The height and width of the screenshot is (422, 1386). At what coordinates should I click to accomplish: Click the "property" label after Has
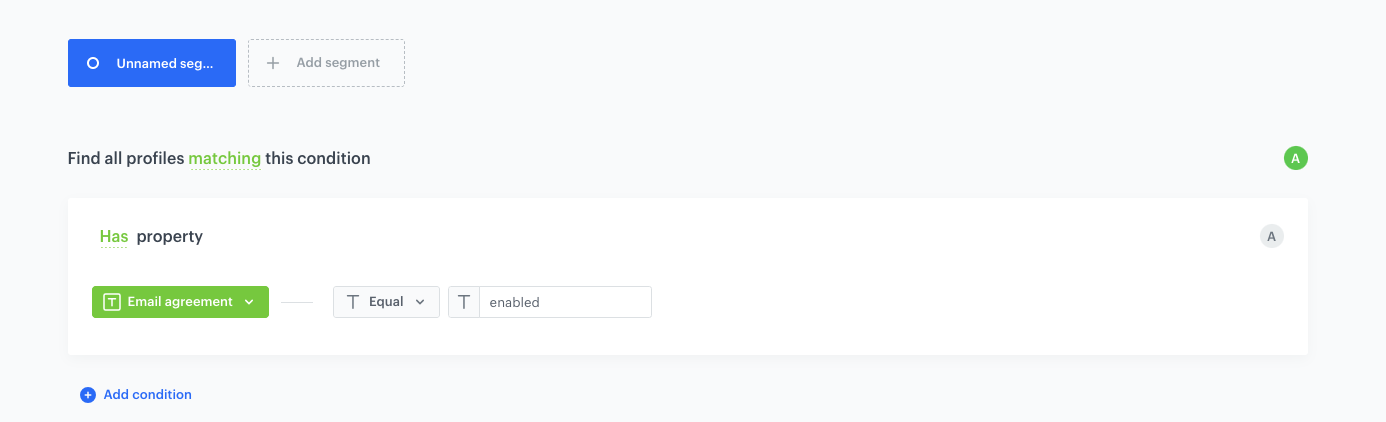pyautogui.click(x=170, y=237)
